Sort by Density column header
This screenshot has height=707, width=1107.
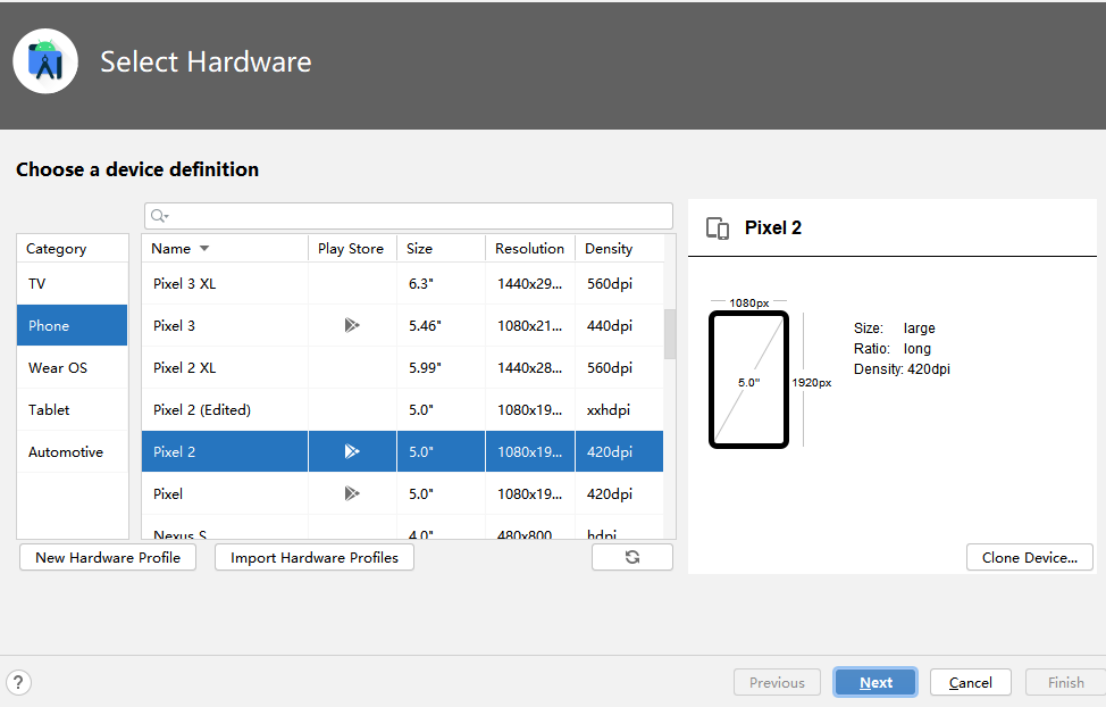(x=619, y=249)
